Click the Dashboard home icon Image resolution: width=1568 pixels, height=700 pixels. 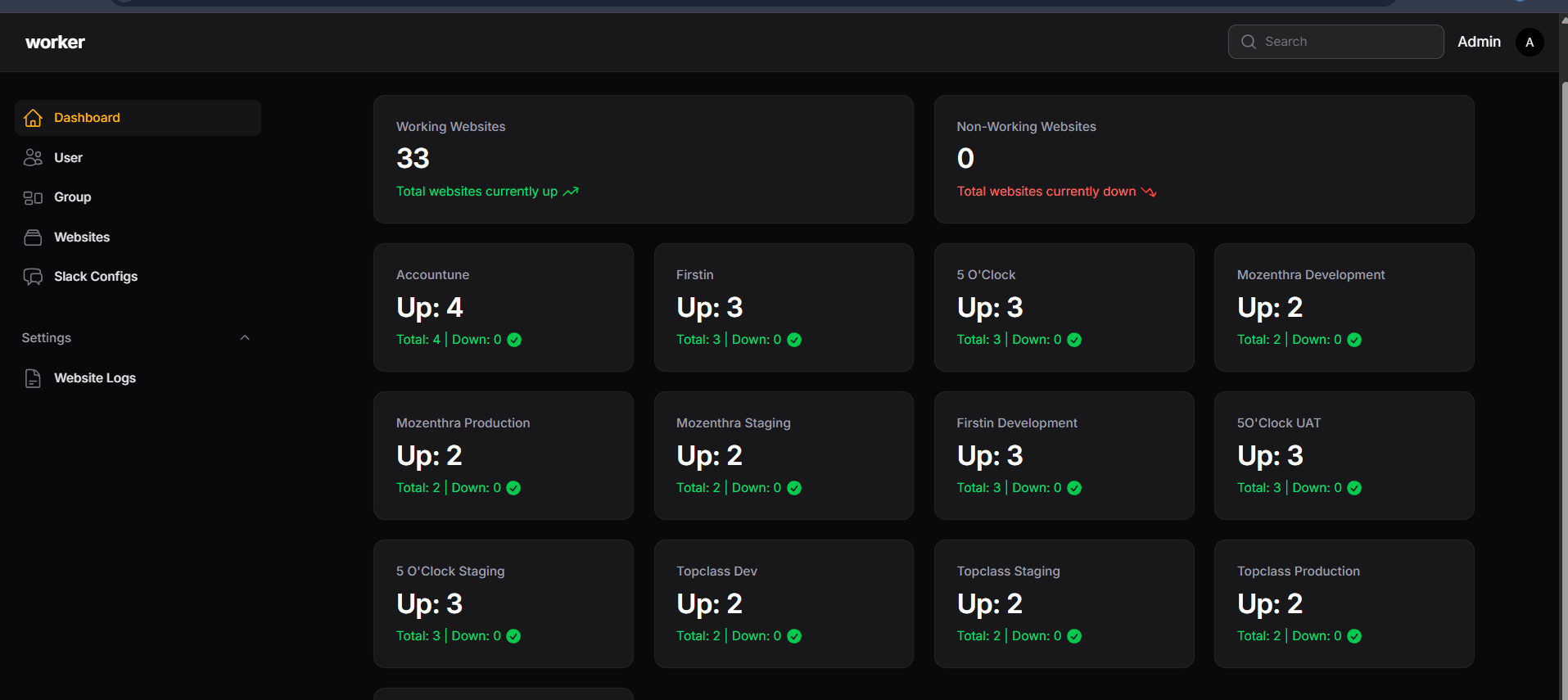(33, 118)
